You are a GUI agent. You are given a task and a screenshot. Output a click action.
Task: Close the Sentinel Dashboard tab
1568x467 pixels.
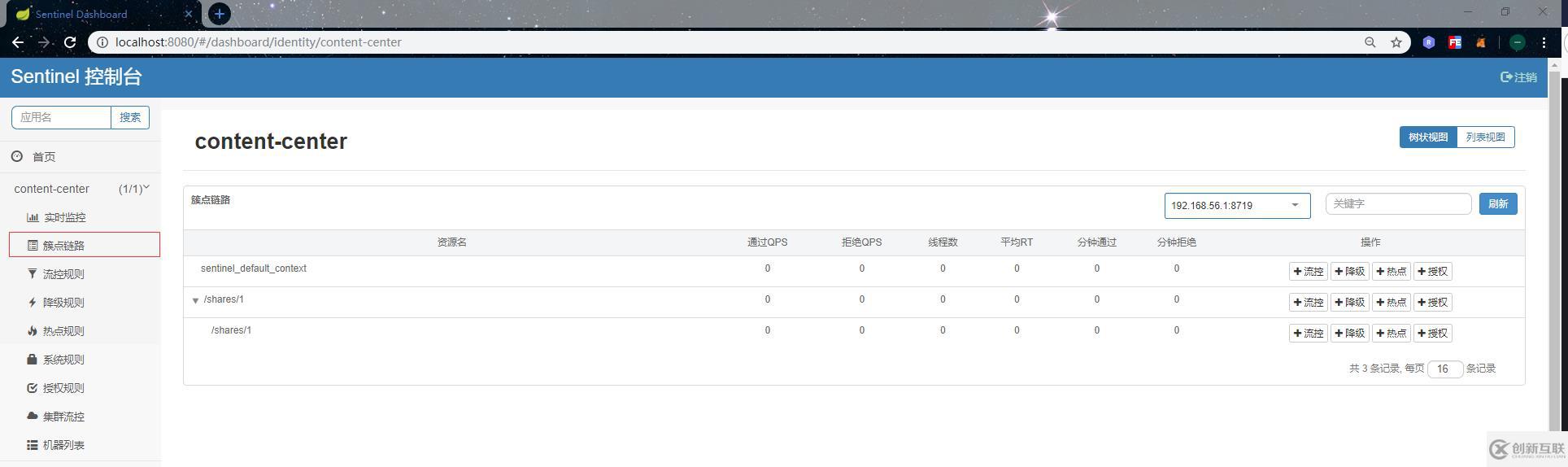click(x=189, y=14)
